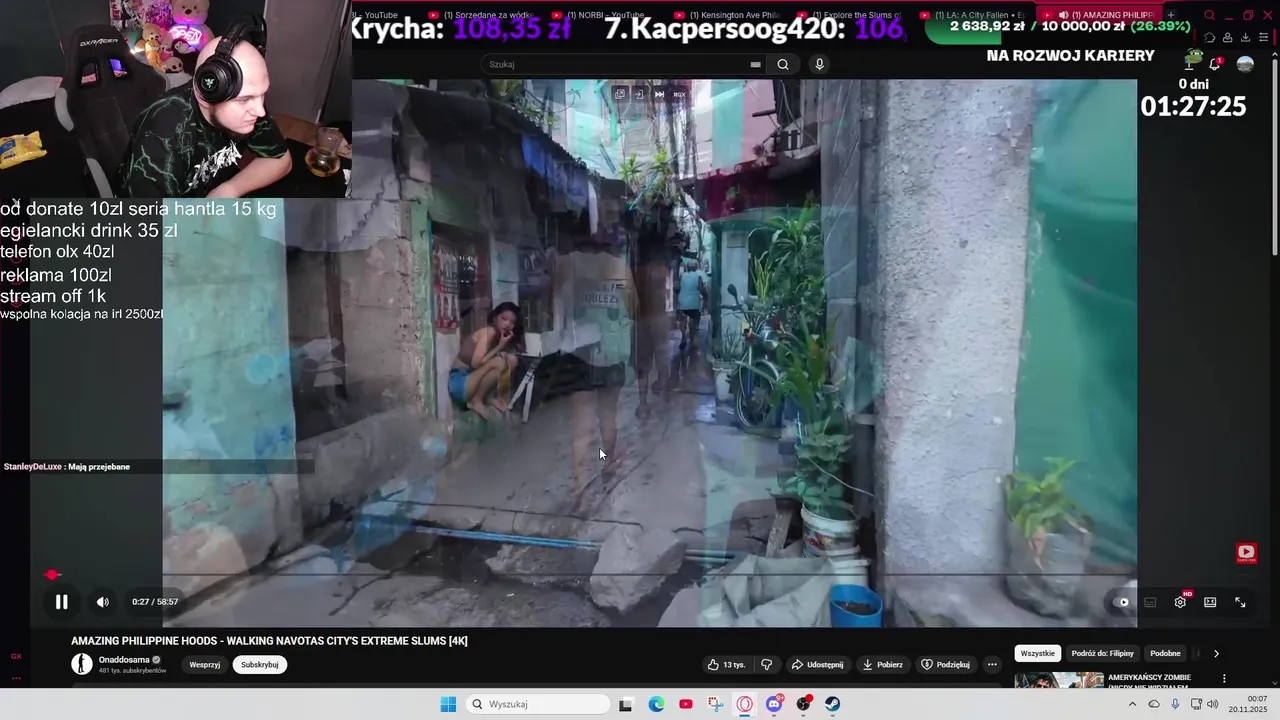1280x720 pixels.
Task: Select the Podróż do: Filipiny chip
Action: (x=1103, y=653)
